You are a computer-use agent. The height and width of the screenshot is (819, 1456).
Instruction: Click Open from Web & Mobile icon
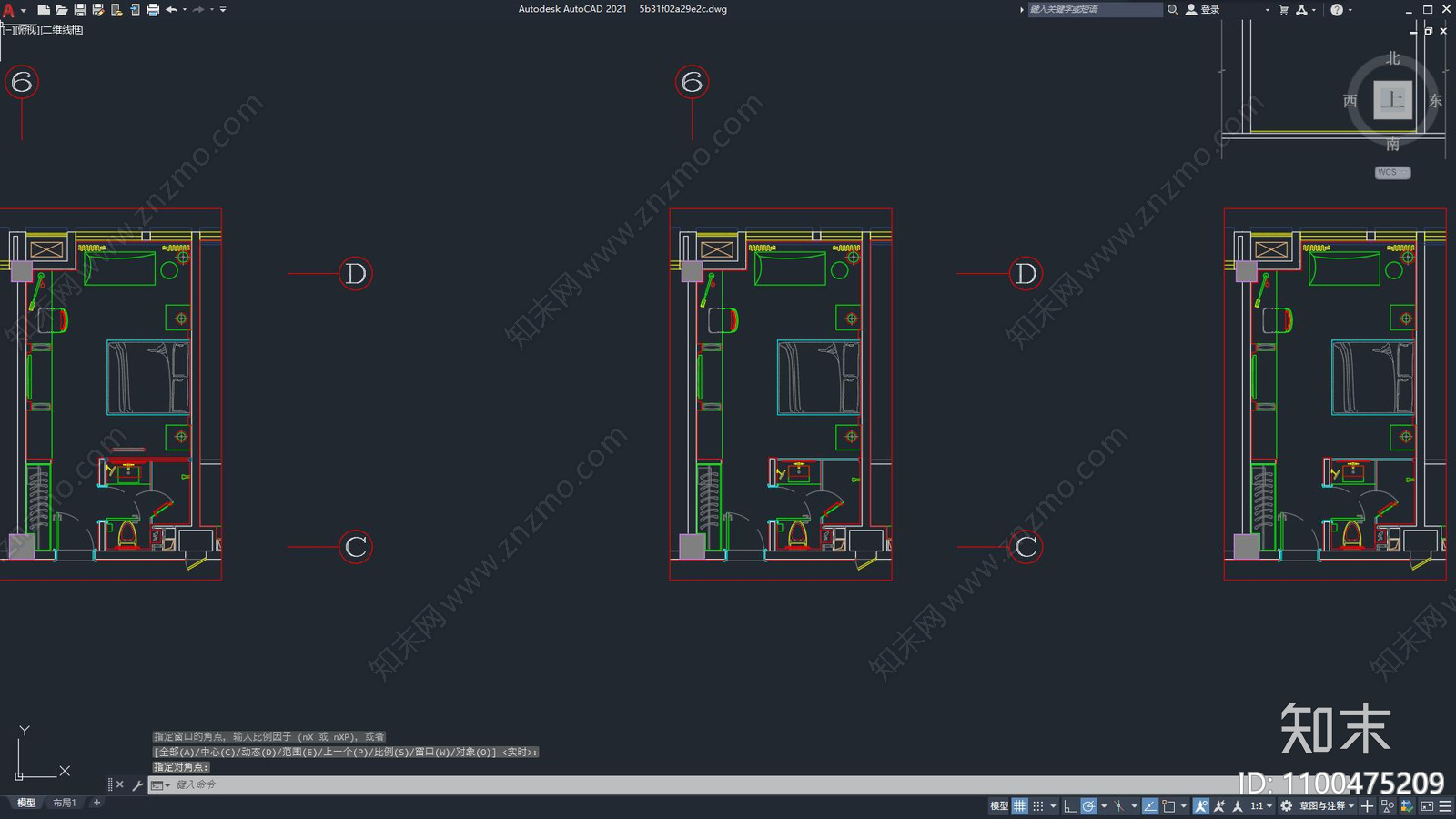click(x=116, y=10)
